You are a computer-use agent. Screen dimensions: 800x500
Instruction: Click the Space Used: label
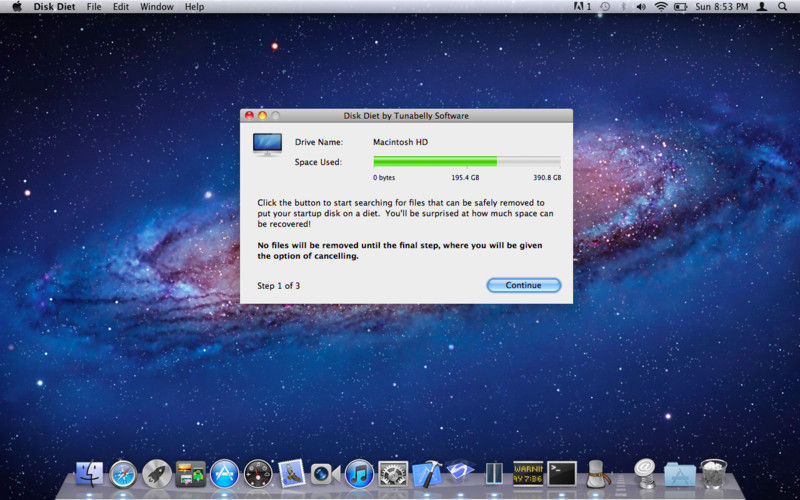[318, 162]
